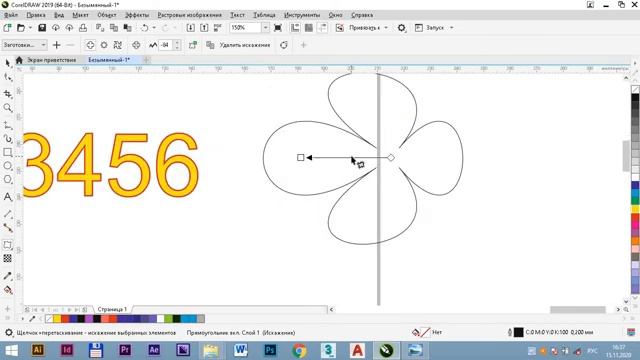Viewport: 640px width, 360px height.
Task: Click the diamond distortion center handle
Action: click(391, 158)
